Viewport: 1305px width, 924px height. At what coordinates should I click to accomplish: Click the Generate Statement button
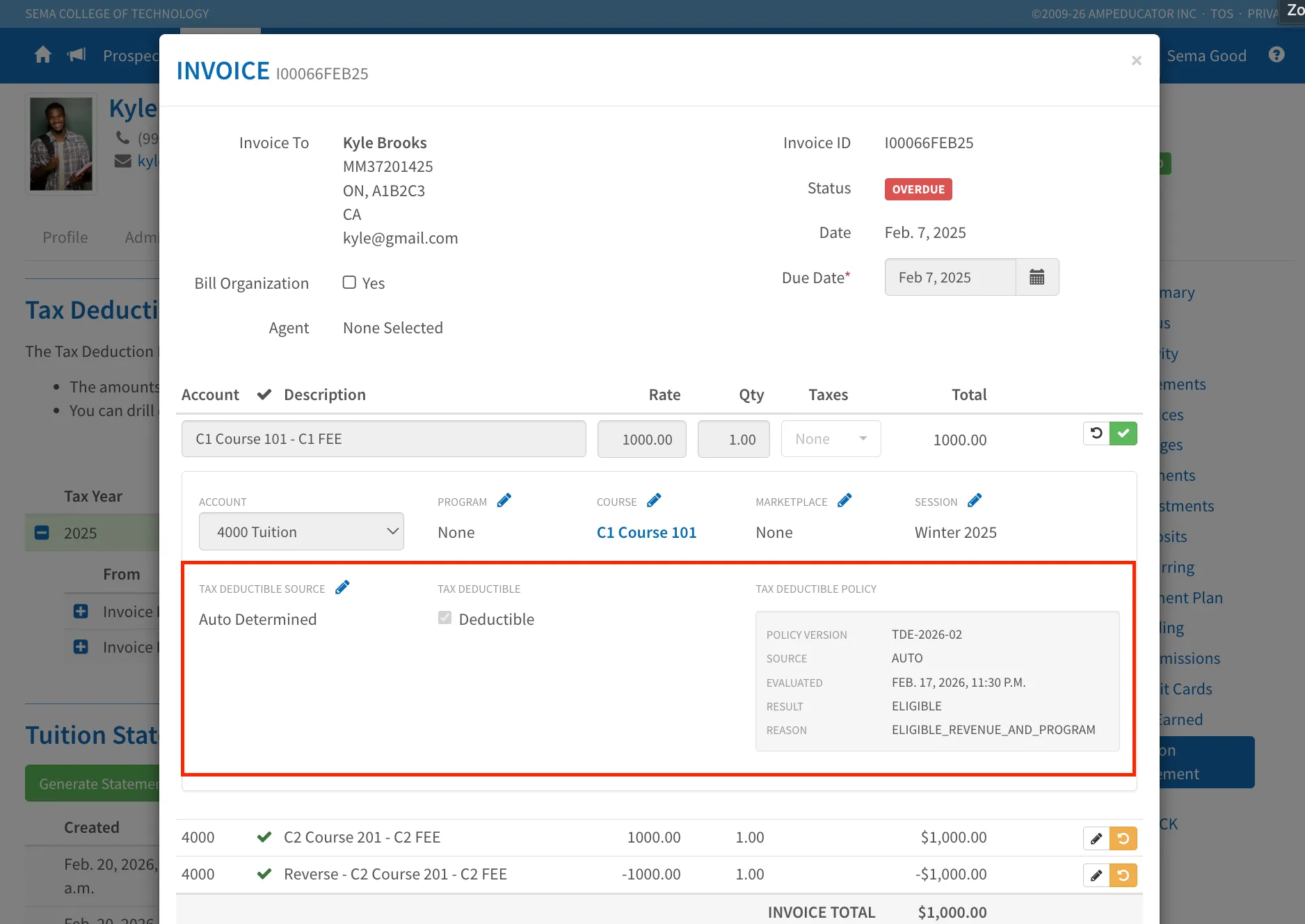93,783
